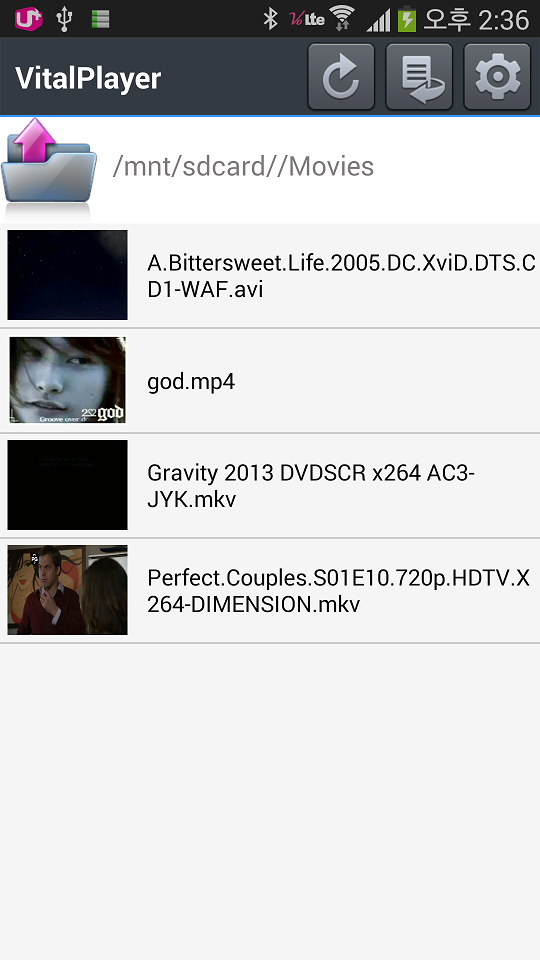
Task: Select the Gravity black thumbnail
Action: (67, 485)
